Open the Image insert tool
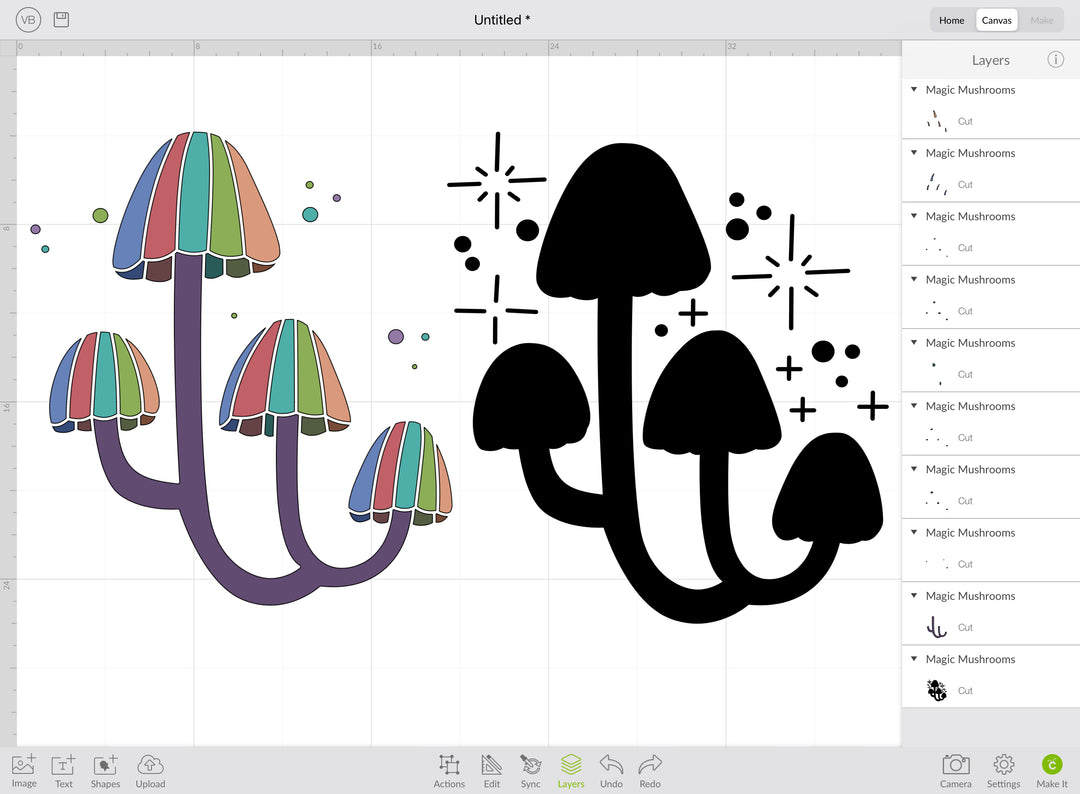This screenshot has width=1080, height=794. [24, 766]
